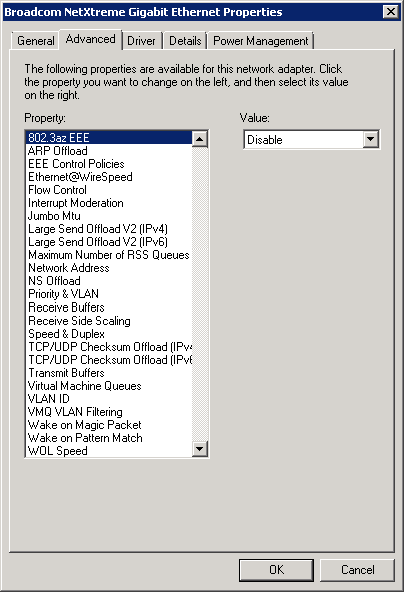The image size is (404, 592).
Task: Select ARP Offload property
Action: (x=109, y=151)
